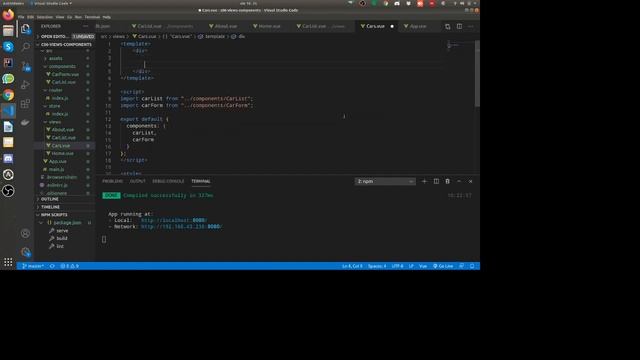Screen dimensions: 640x360
Task: Open editor more actions ellipsis
Action: pos(471,27)
